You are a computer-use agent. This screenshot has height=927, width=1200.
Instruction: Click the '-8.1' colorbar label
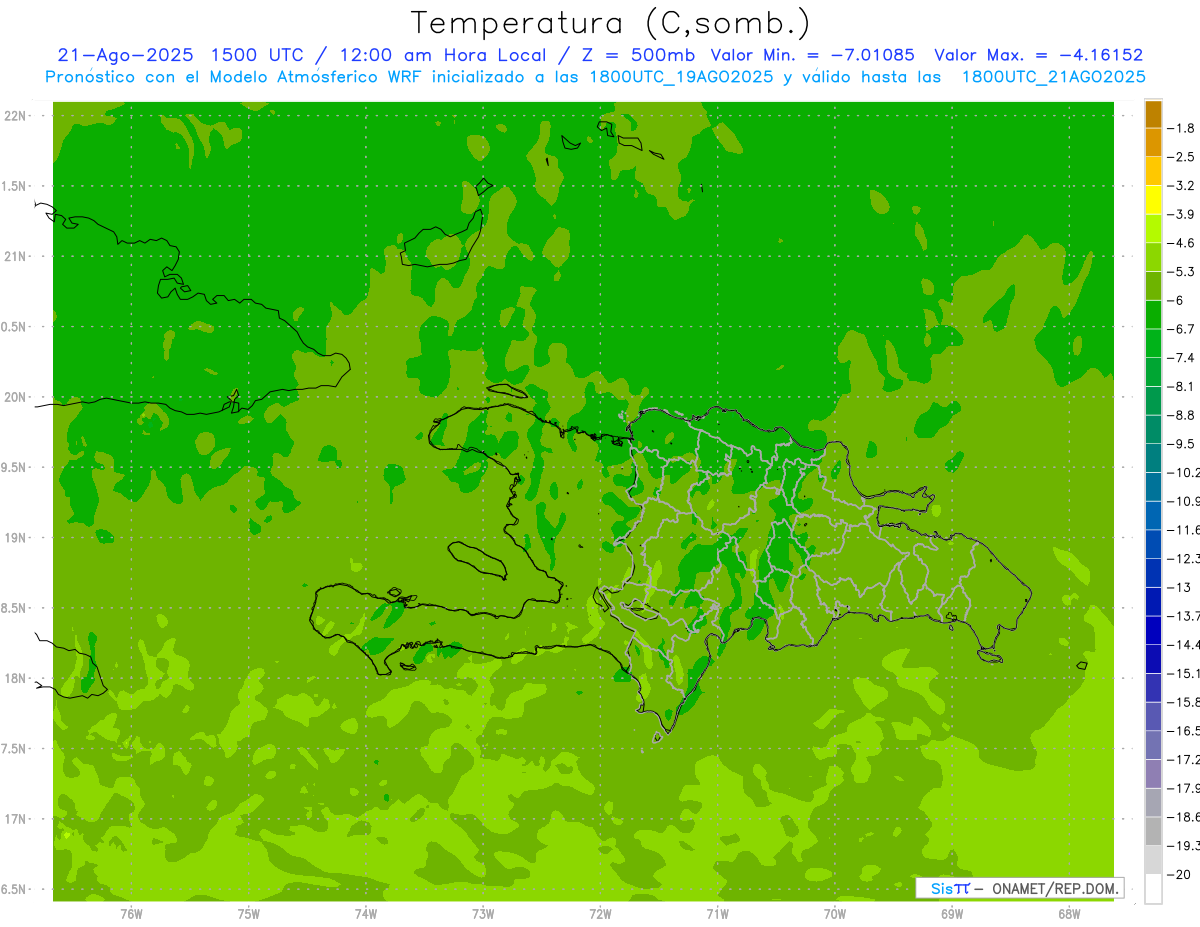coord(1181,387)
